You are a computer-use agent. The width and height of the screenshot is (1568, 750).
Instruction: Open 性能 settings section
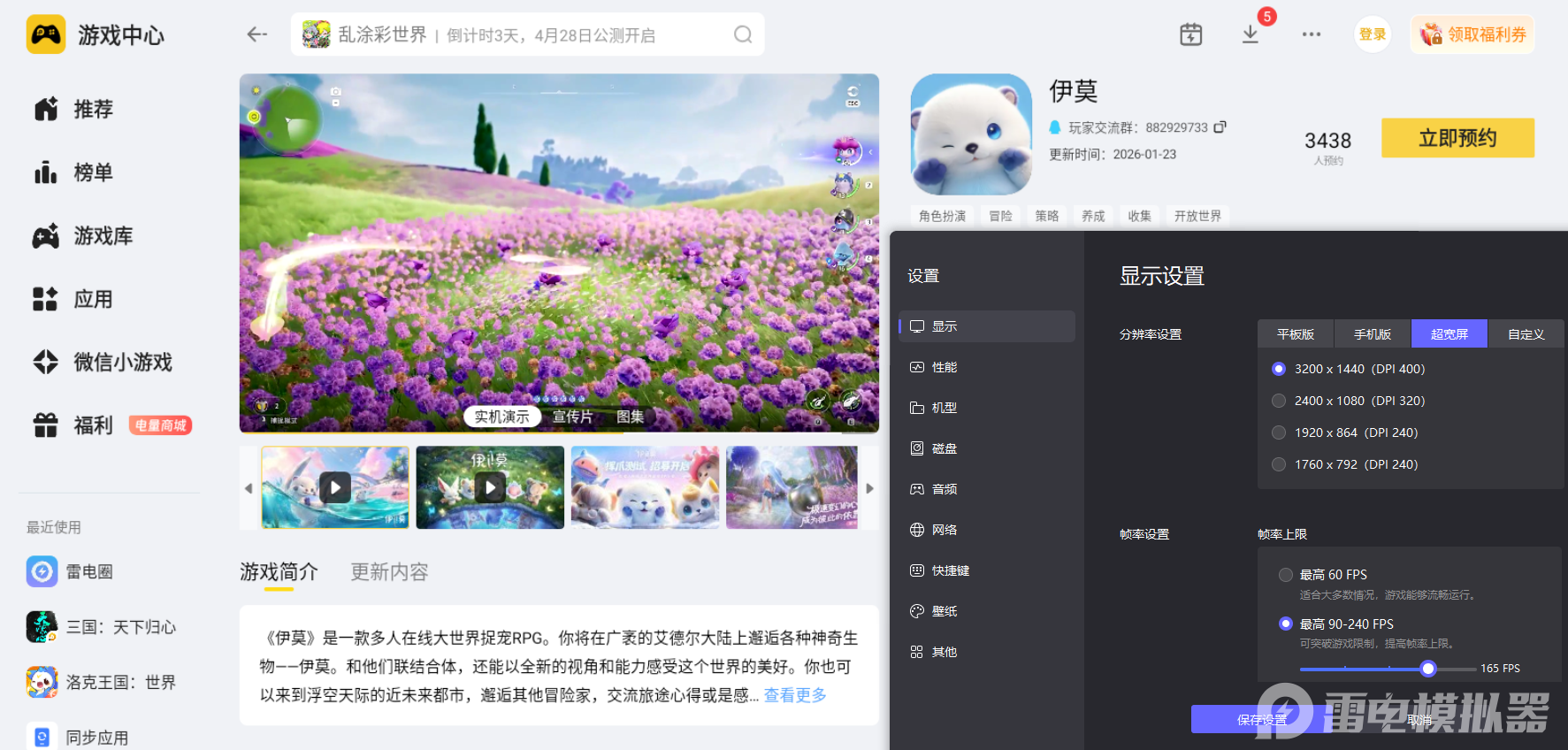pyautogui.click(x=944, y=367)
